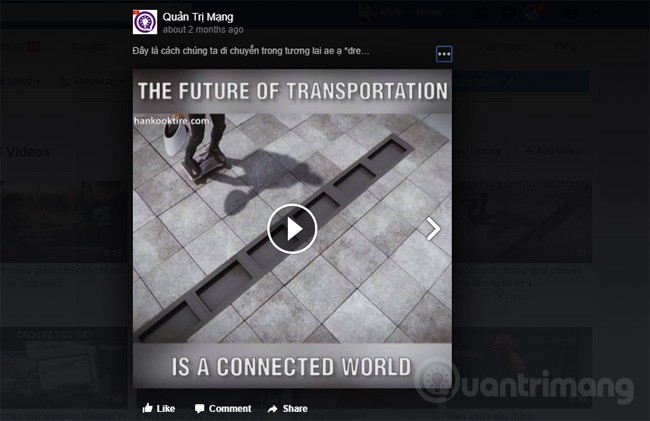Viewport: 650px width, 421px height.
Task: Click the Quản Trị Mạng page avatar
Action: pos(145,20)
